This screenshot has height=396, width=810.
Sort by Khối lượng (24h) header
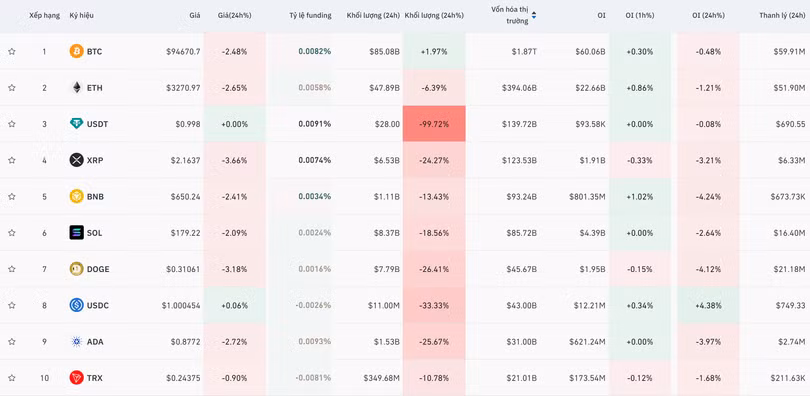[373, 15]
